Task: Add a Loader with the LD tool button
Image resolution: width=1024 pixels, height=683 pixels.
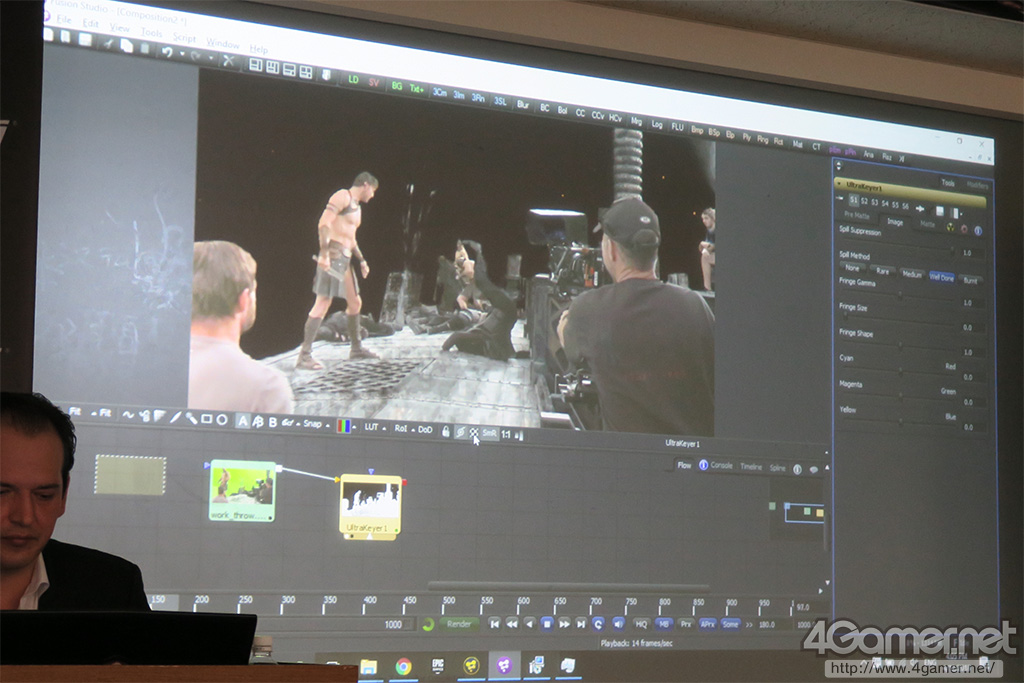Action: click(353, 80)
